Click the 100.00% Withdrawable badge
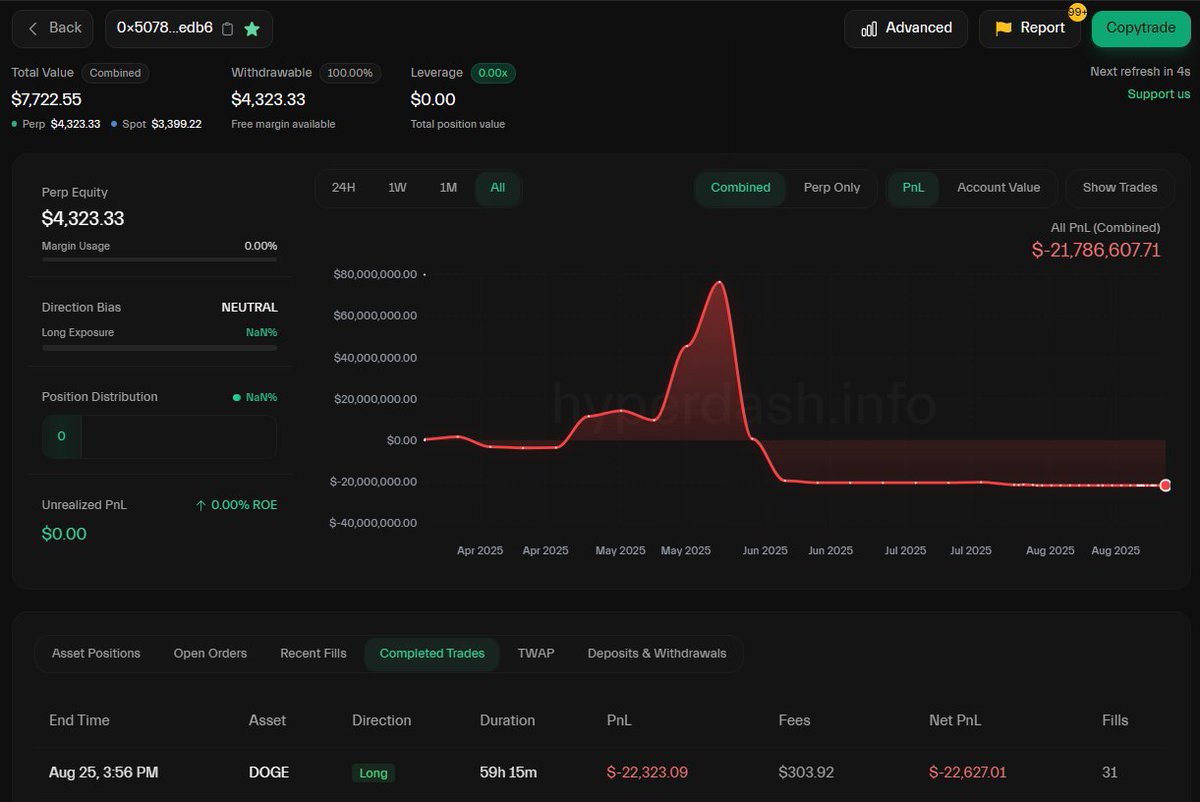Viewport: 1200px width, 802px height. pos(350,73)
